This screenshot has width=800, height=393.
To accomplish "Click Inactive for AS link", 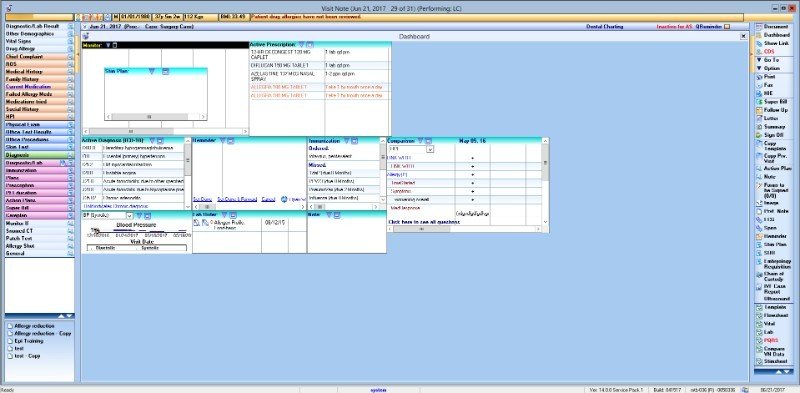I will 674,27.
